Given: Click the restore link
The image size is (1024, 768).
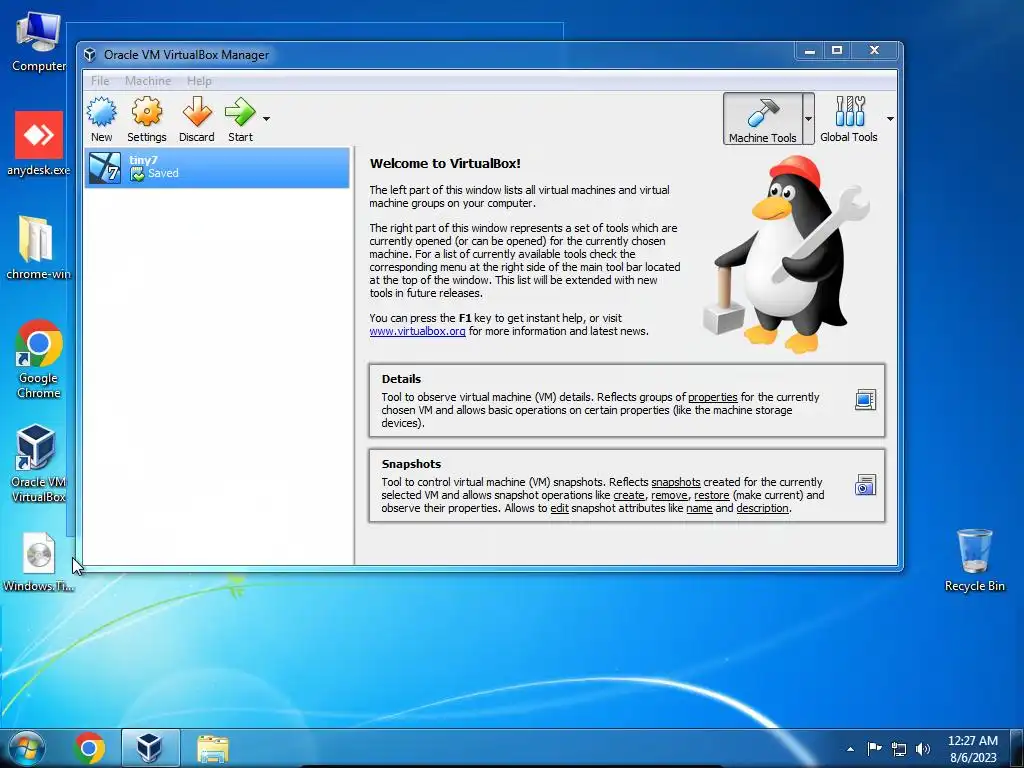Looking at the screenshot, I should point(712,495).
